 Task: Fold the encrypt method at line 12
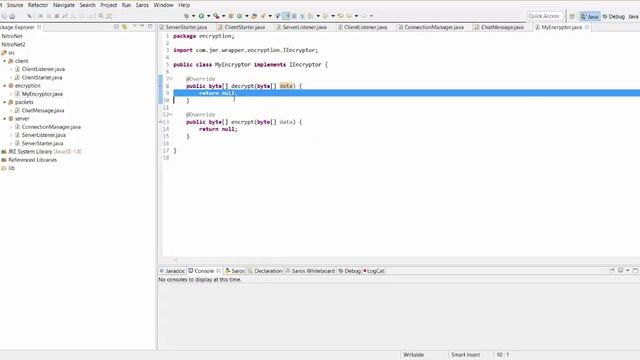coord(171,115)
